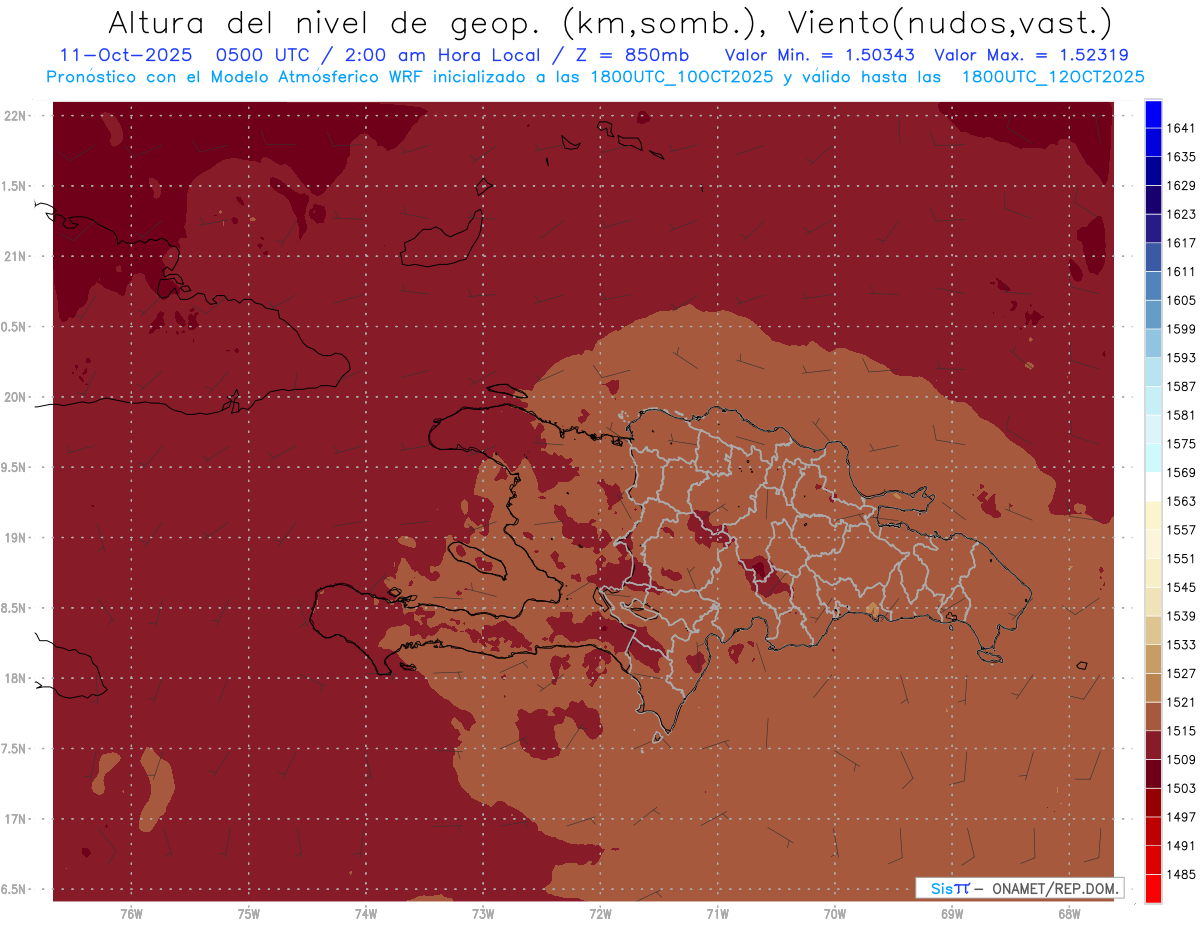Click the latitude label 18N
The width and height of the screenshot is (1200, 927).
click(15, 679)
